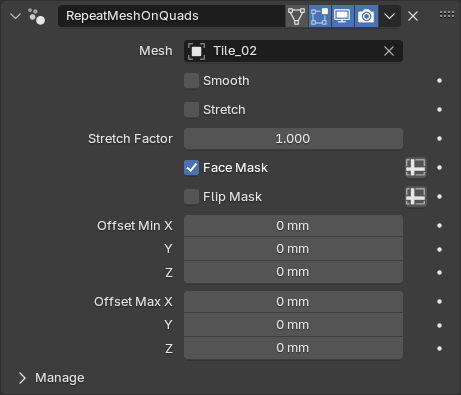Open the modifier extra options dropdown
461x395 pixels.
(389, 16)
